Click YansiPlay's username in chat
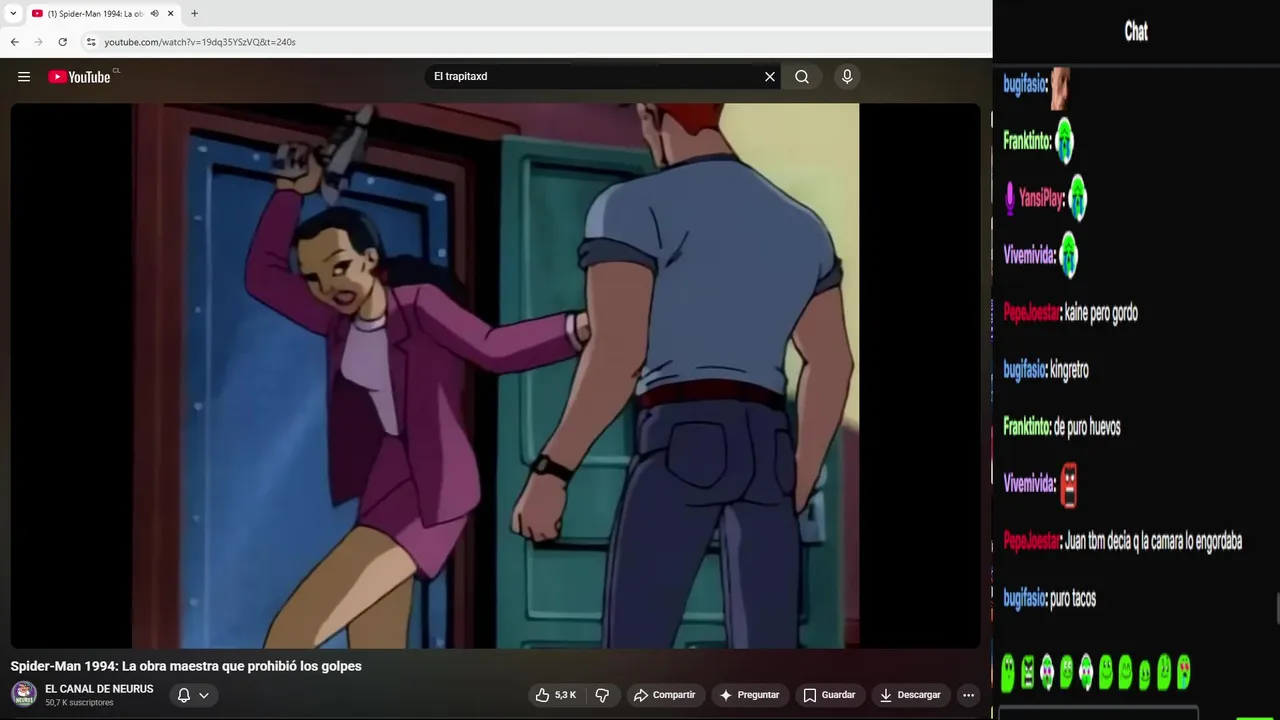 (x=1041, y=198)
